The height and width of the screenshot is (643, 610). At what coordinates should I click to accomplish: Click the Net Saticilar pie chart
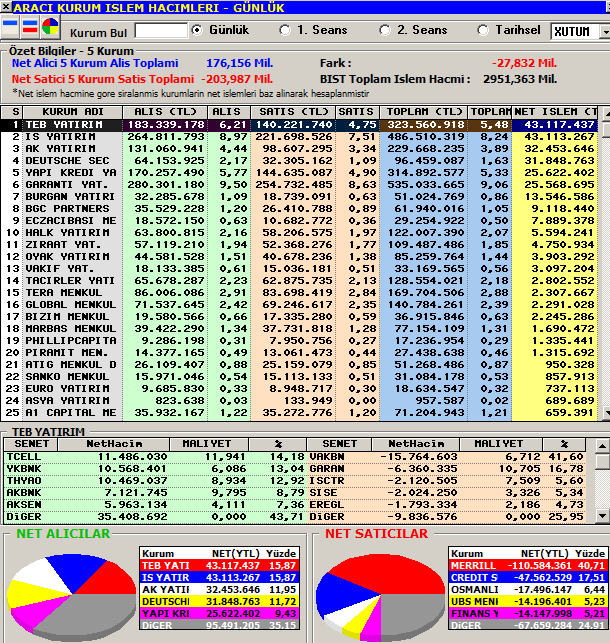pos(380,598)
